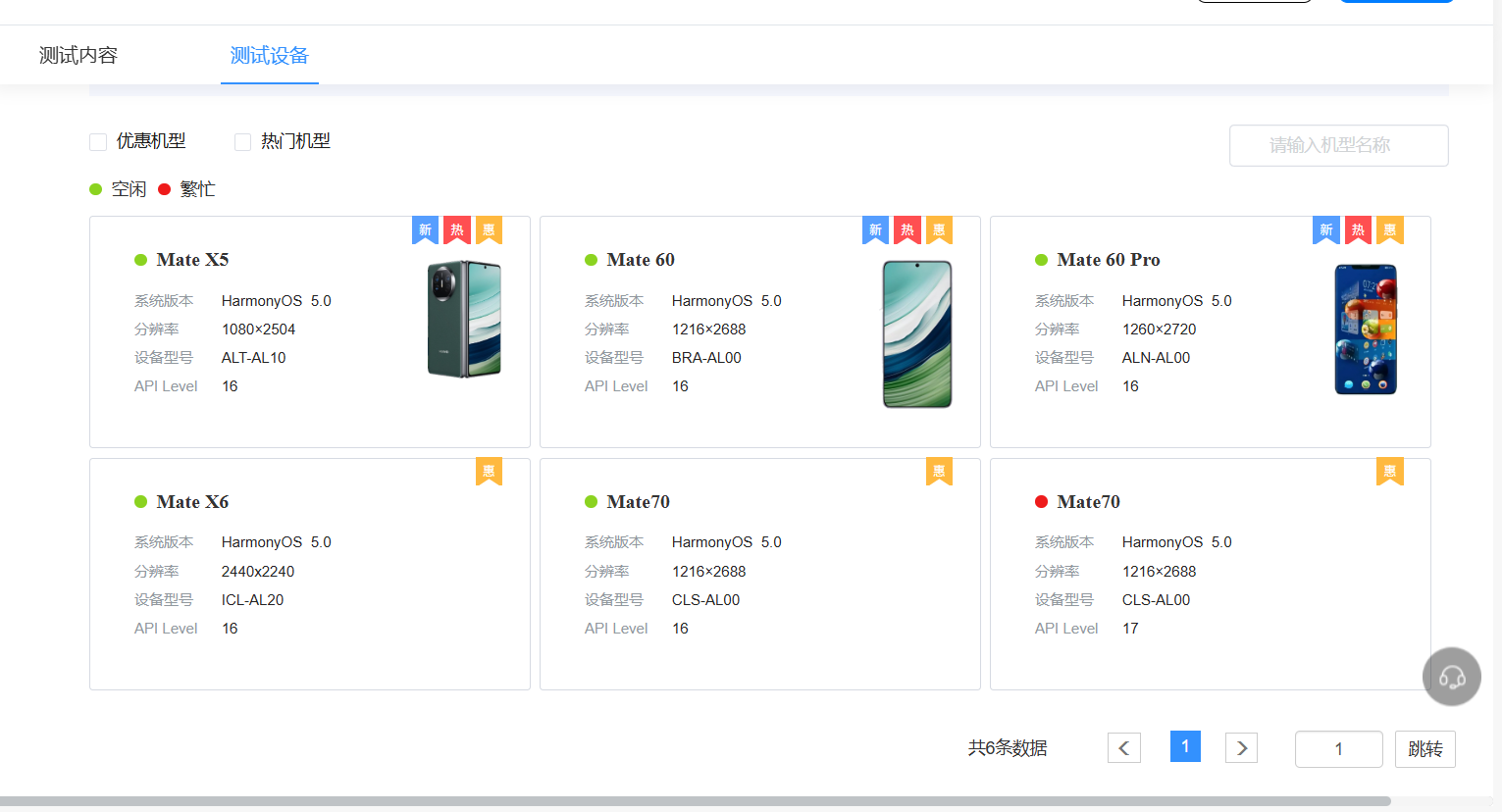Click the green idle dot beside Mate X5
Viewport: 1502px width, 812px height.
(x=140, y=260)
